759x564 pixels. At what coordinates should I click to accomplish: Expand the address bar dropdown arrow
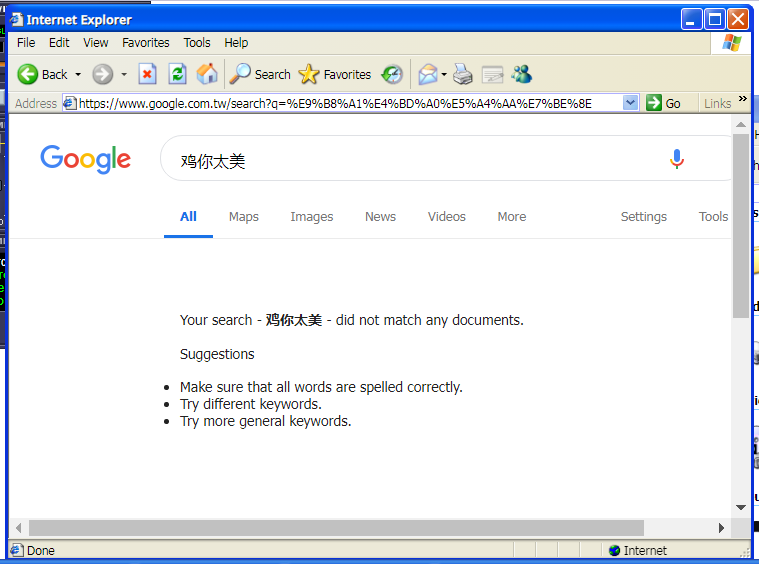(630, 103)
